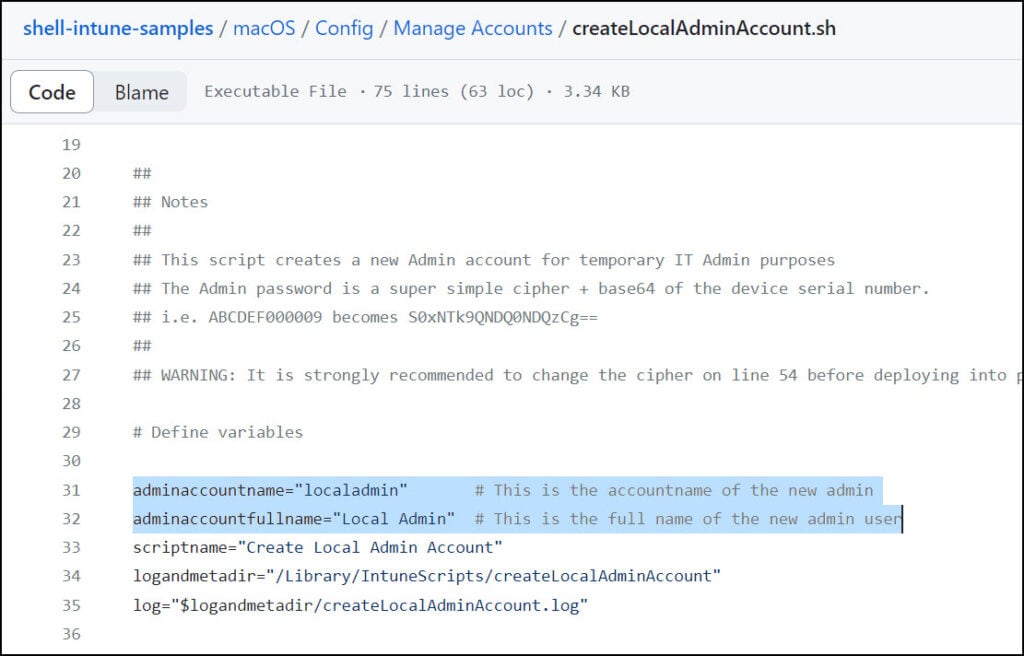Select the Code view tab
Image resolution: width=1024 pixels, height=656 pixels.
click(52, 92)
